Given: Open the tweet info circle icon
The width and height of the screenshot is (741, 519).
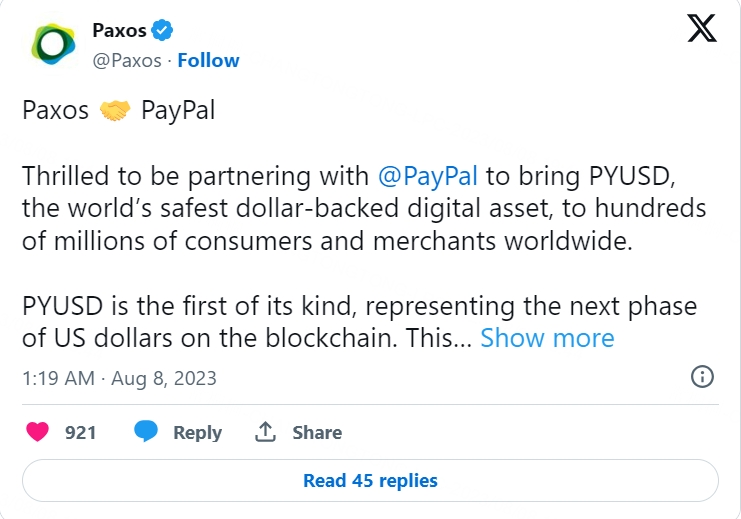Looking at the screenshot, I should click(x=702, y=377).
